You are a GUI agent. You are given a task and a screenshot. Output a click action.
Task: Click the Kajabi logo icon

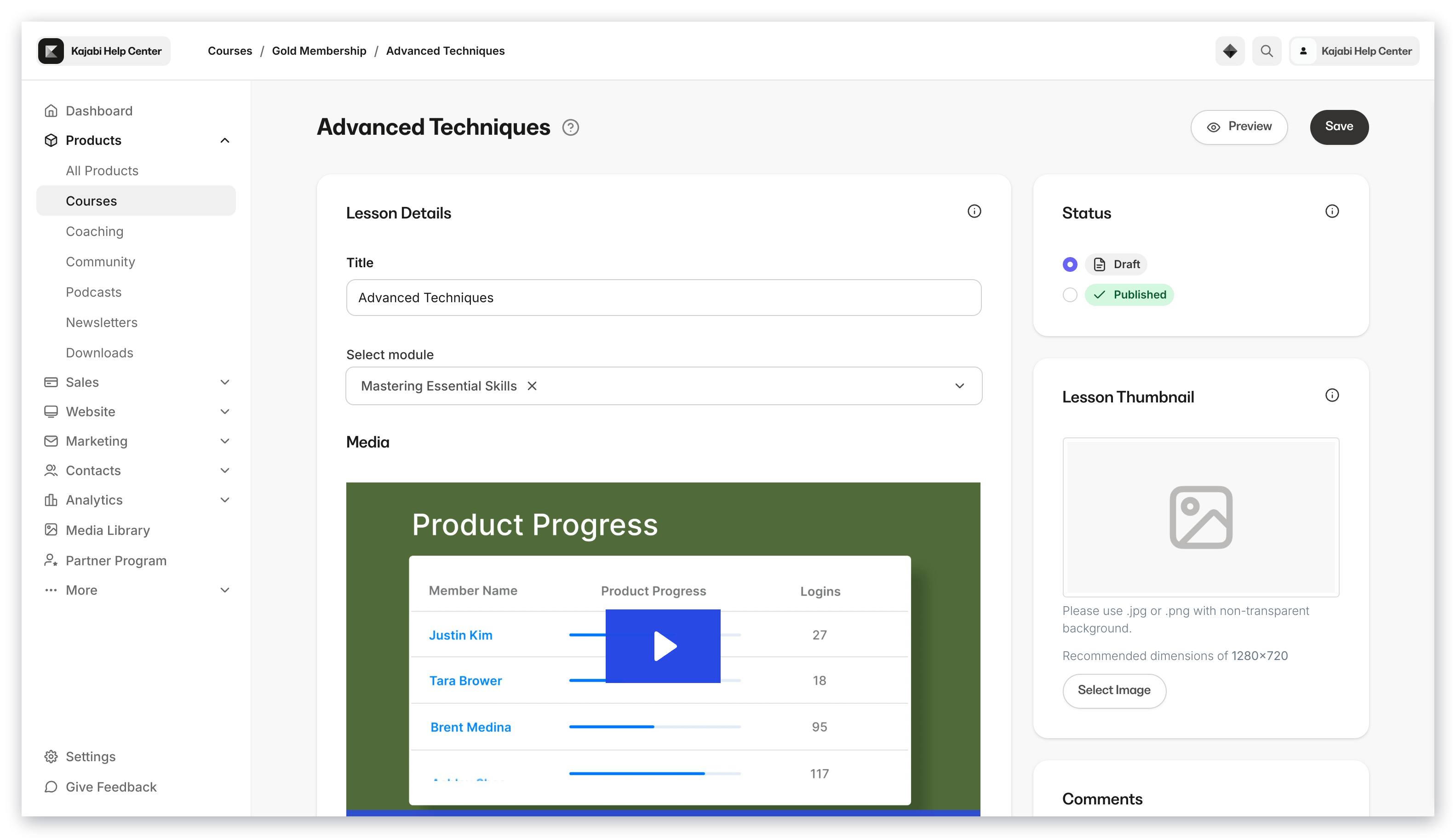coord(51,51)
